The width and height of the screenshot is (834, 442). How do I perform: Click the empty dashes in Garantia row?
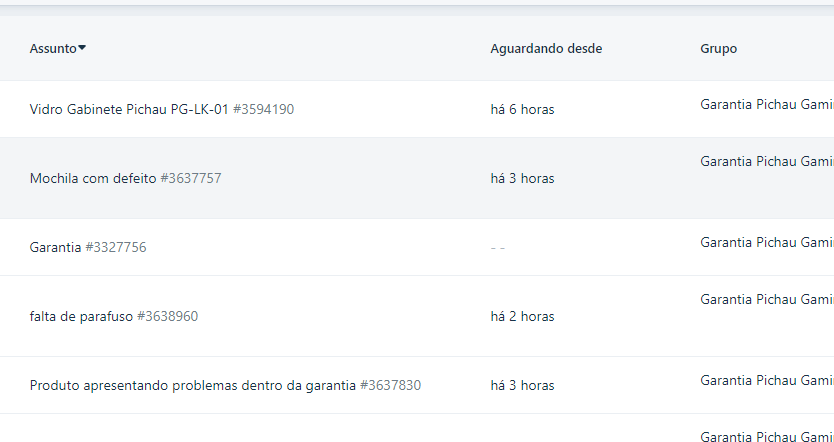[x=498, y=248]
